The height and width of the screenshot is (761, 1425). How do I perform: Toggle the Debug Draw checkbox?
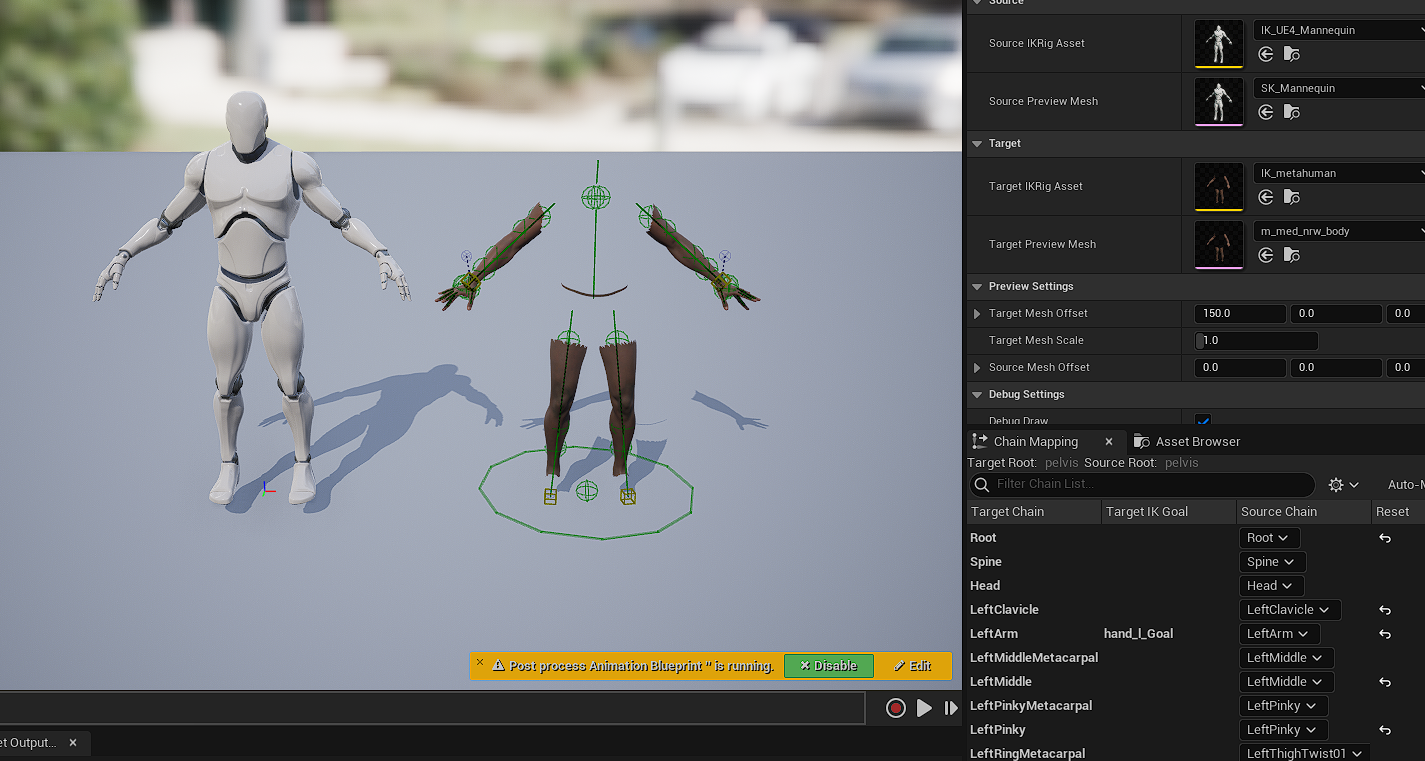[x=1203, y=421]
